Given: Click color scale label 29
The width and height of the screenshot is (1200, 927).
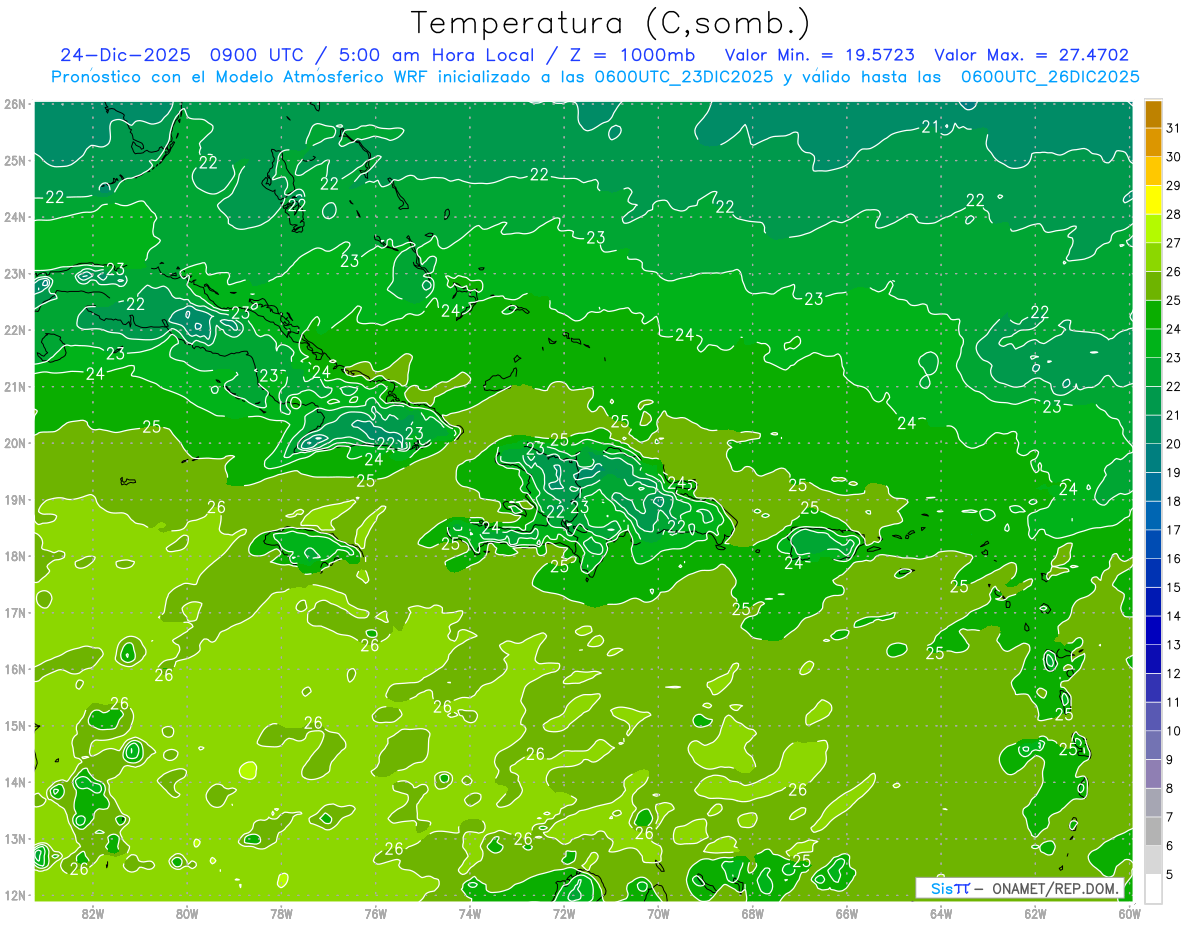Looking at the screenshot, I should [1174, 185].
